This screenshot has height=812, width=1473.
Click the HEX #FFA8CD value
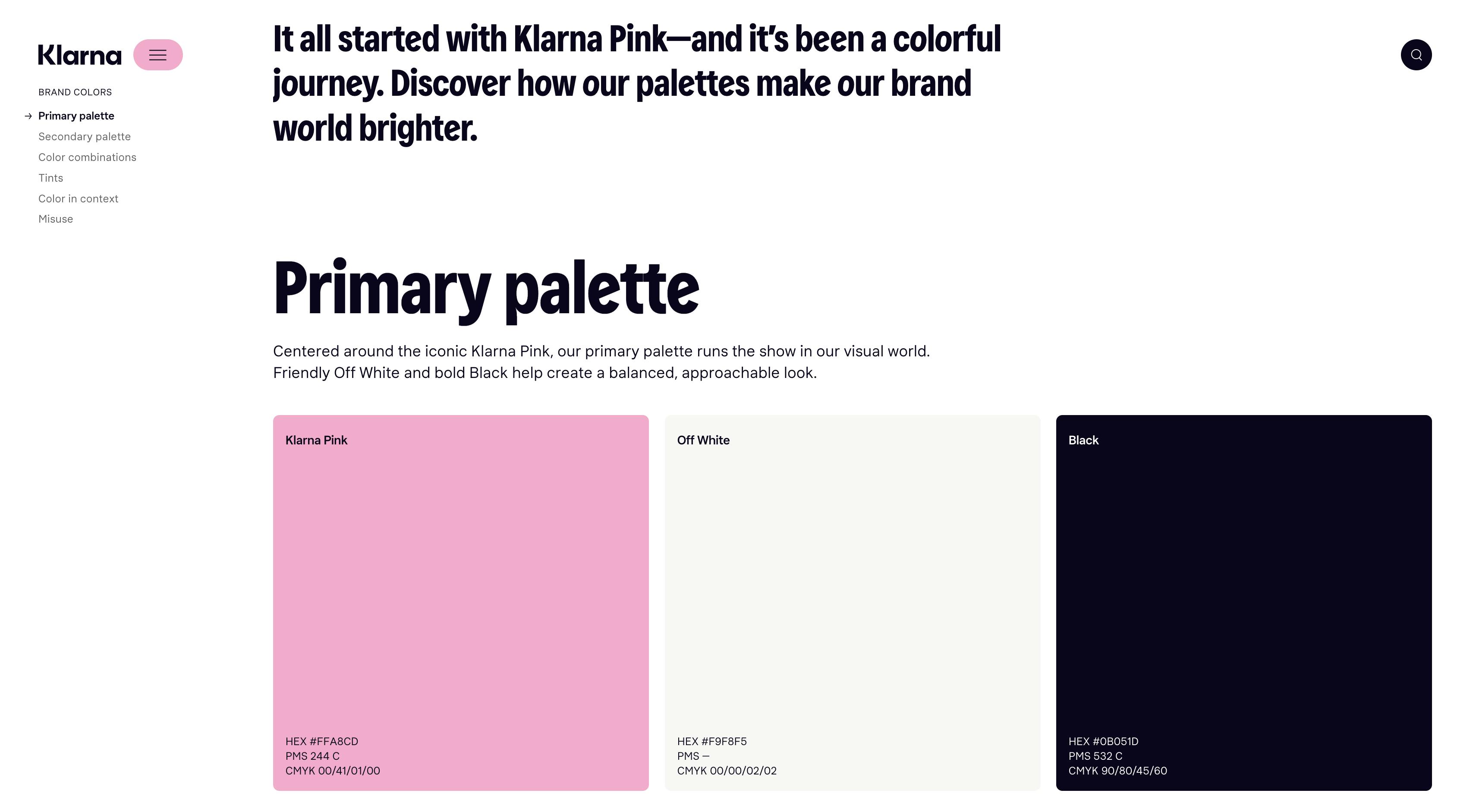coord(321,741)
